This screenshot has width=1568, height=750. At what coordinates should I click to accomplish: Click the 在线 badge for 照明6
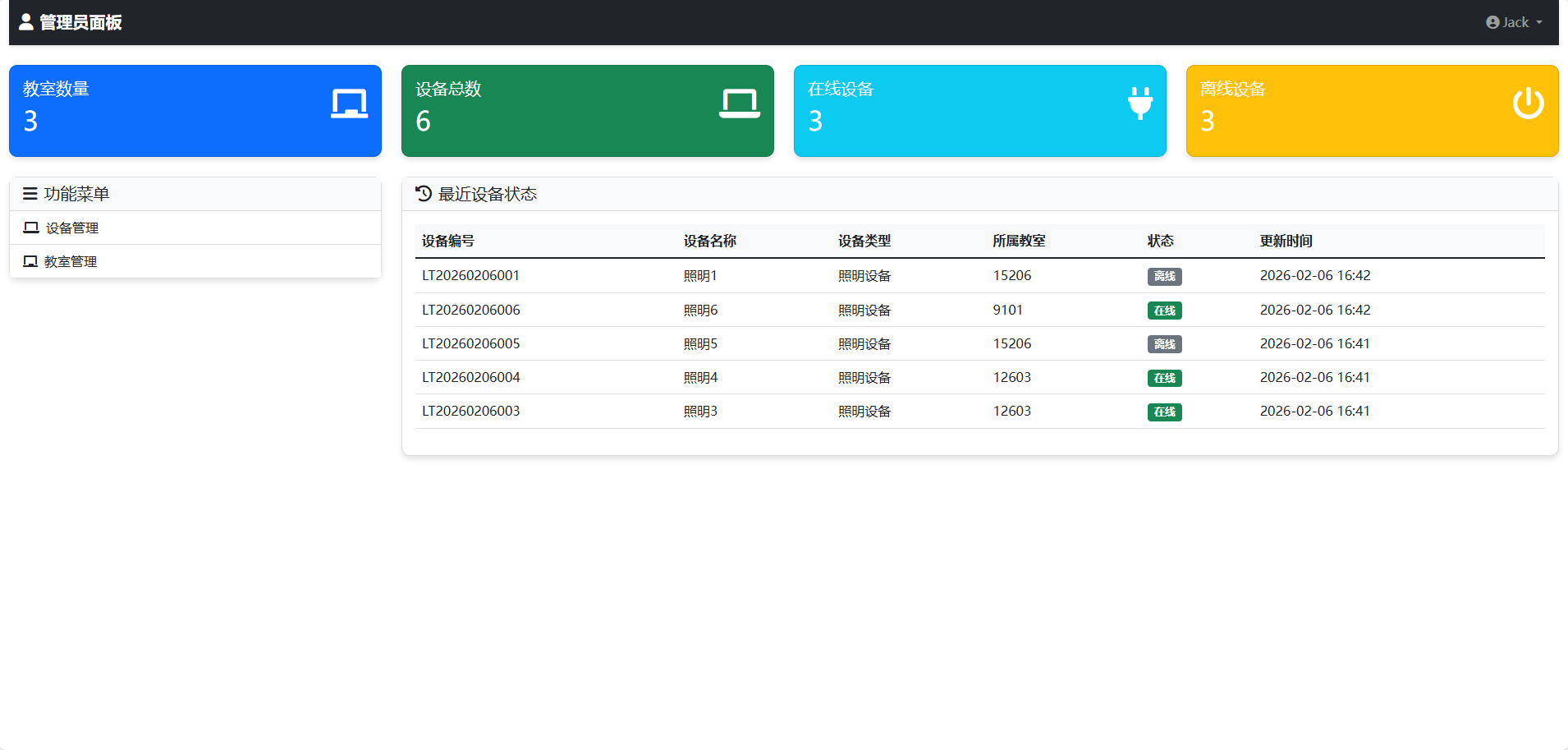pos(1164,311)
